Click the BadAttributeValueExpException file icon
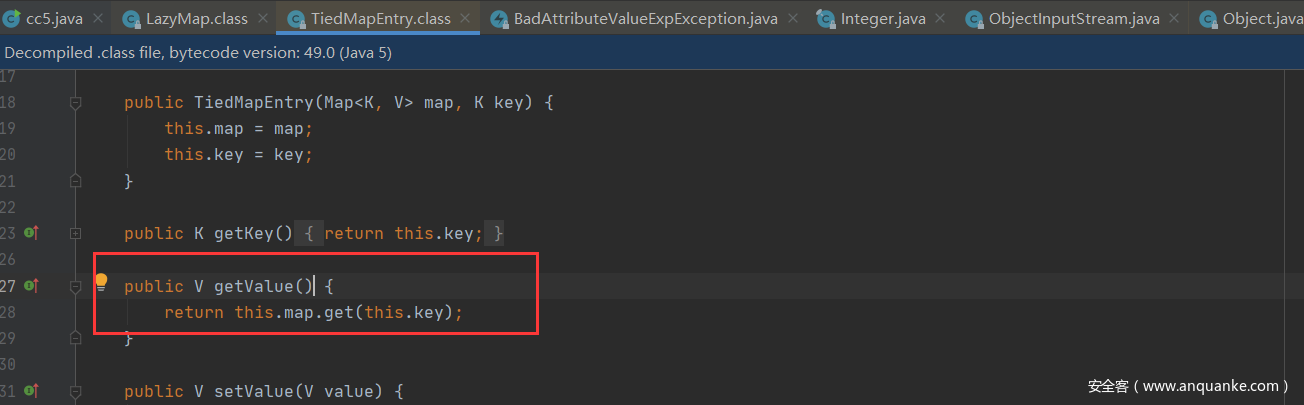 (x=499, y=18)
